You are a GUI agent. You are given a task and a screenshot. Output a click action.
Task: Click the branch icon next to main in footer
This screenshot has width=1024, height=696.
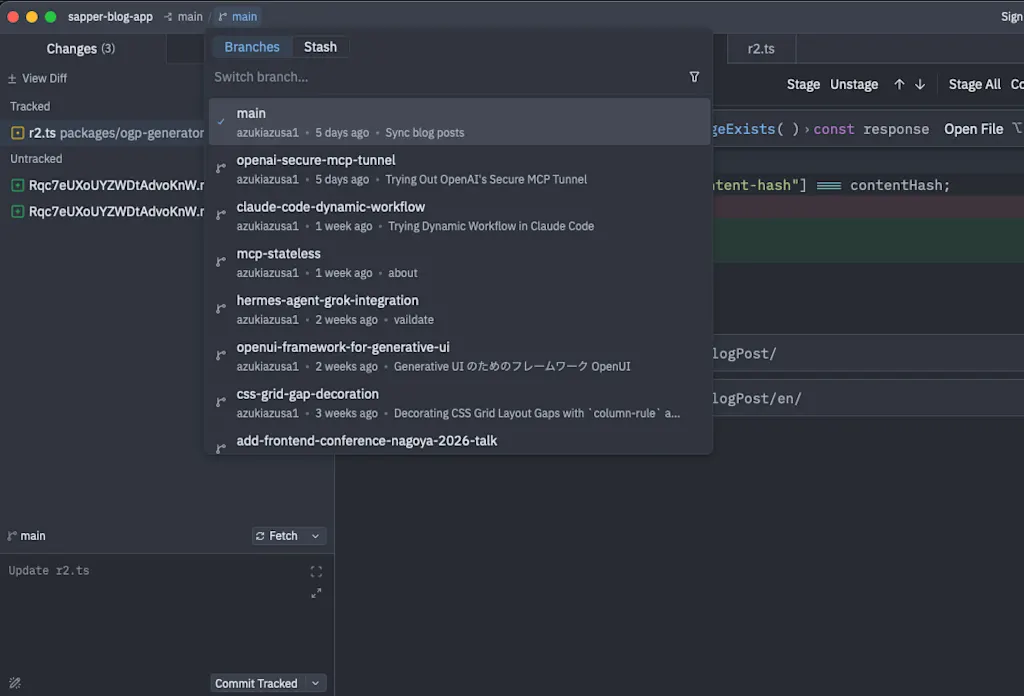12,536
